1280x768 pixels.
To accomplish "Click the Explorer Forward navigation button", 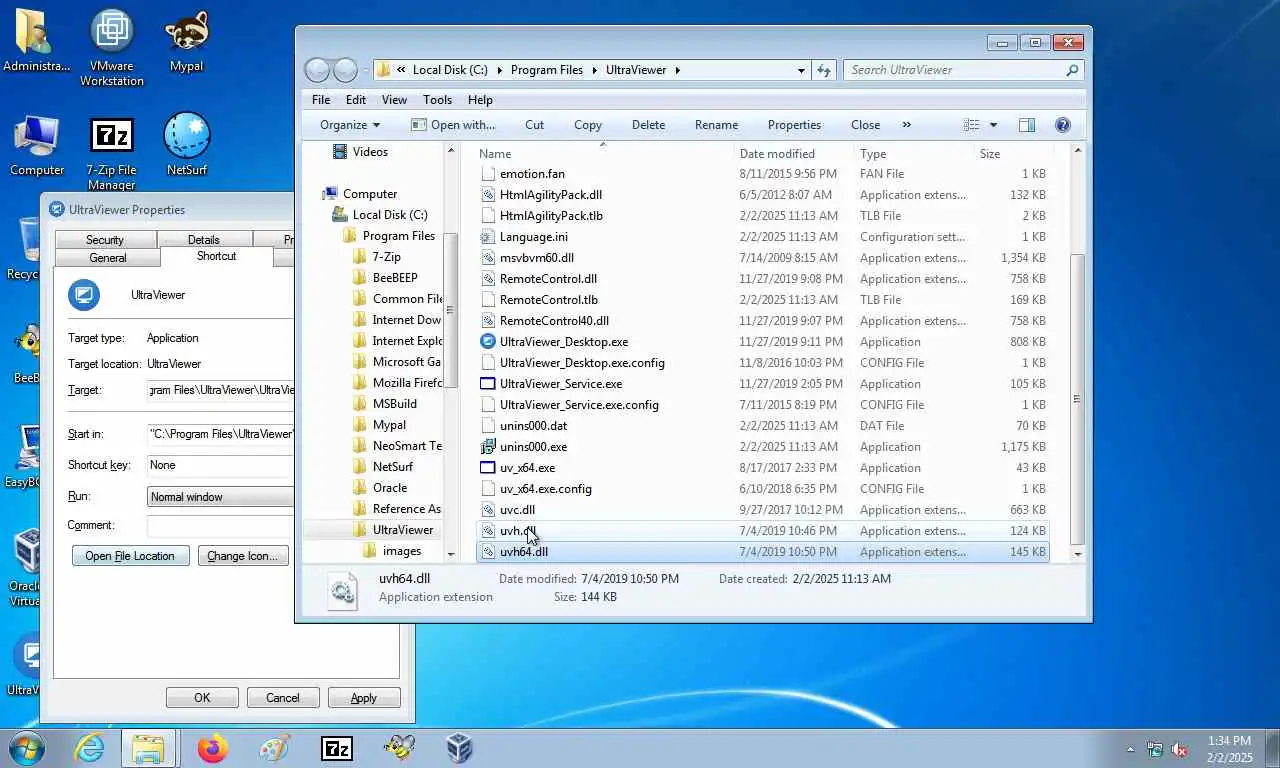I will 345,70.
